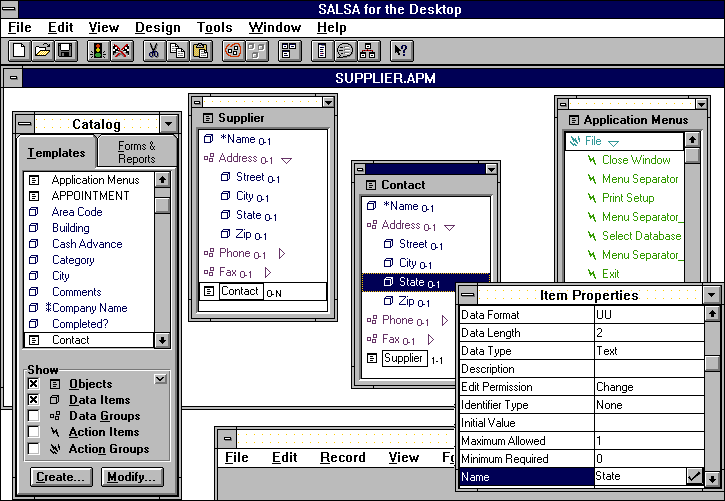Uncheck the Objects checkbox in Show
The image size is (725, 501).
34,384
